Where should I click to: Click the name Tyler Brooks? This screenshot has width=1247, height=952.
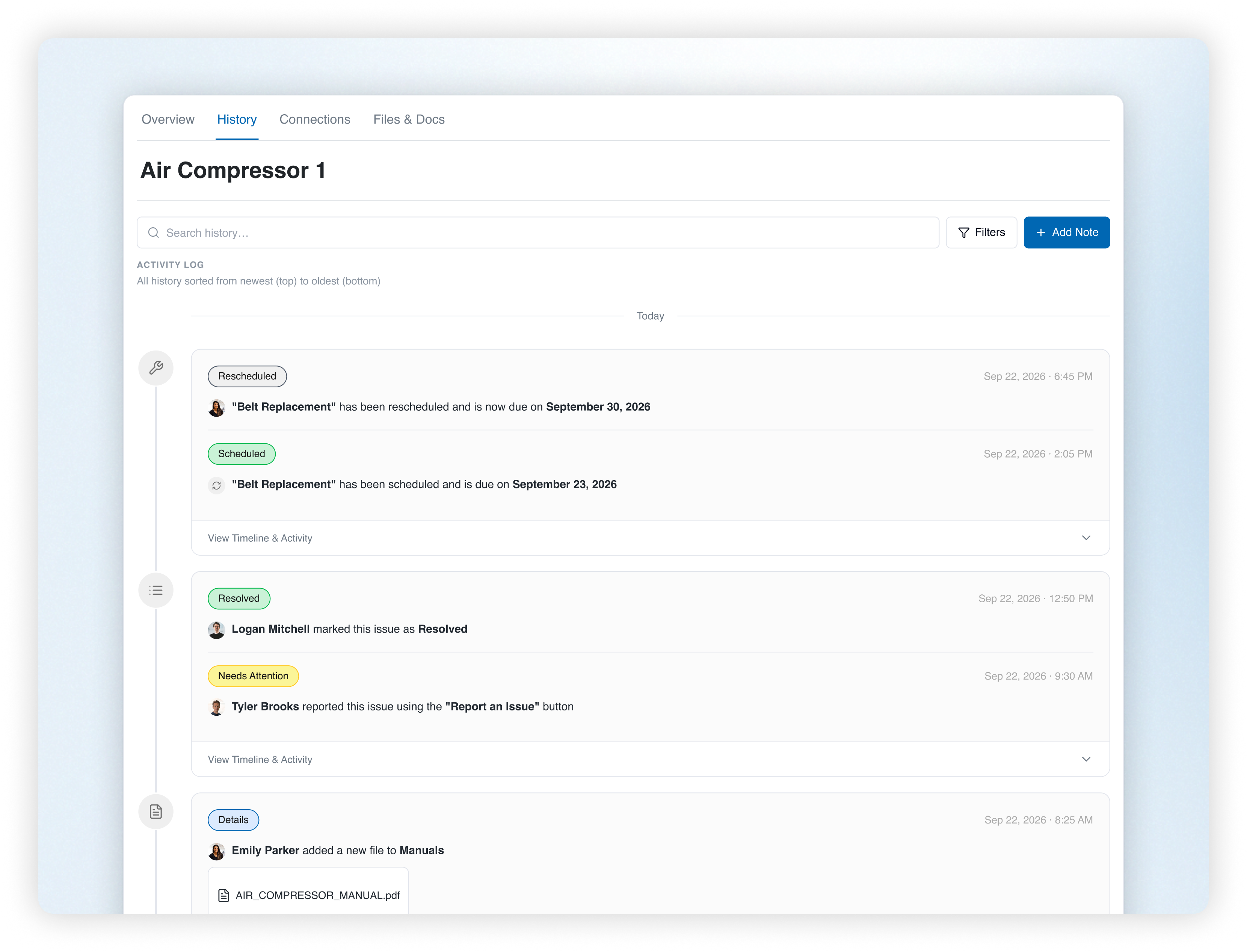click(x=265, y=707)
